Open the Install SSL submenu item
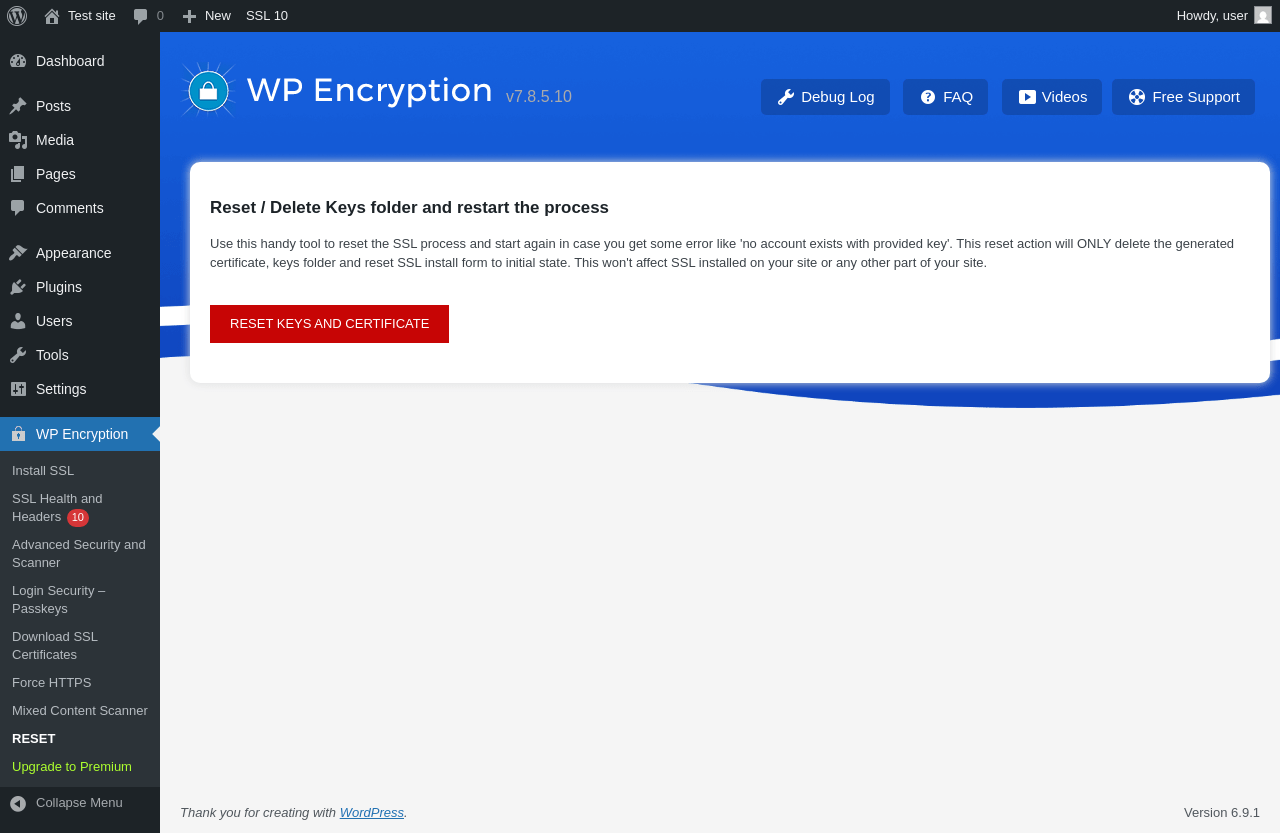Viewport: 1280px width, 833px height. tap(43, 471)
